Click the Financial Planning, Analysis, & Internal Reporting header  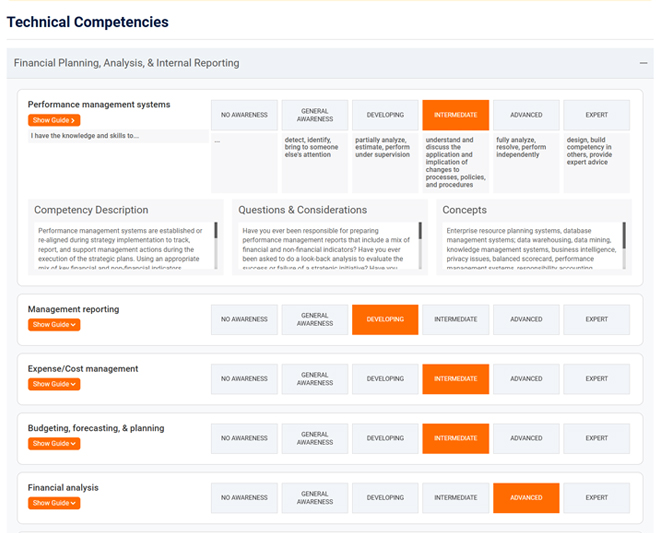(x=127, y=63)
